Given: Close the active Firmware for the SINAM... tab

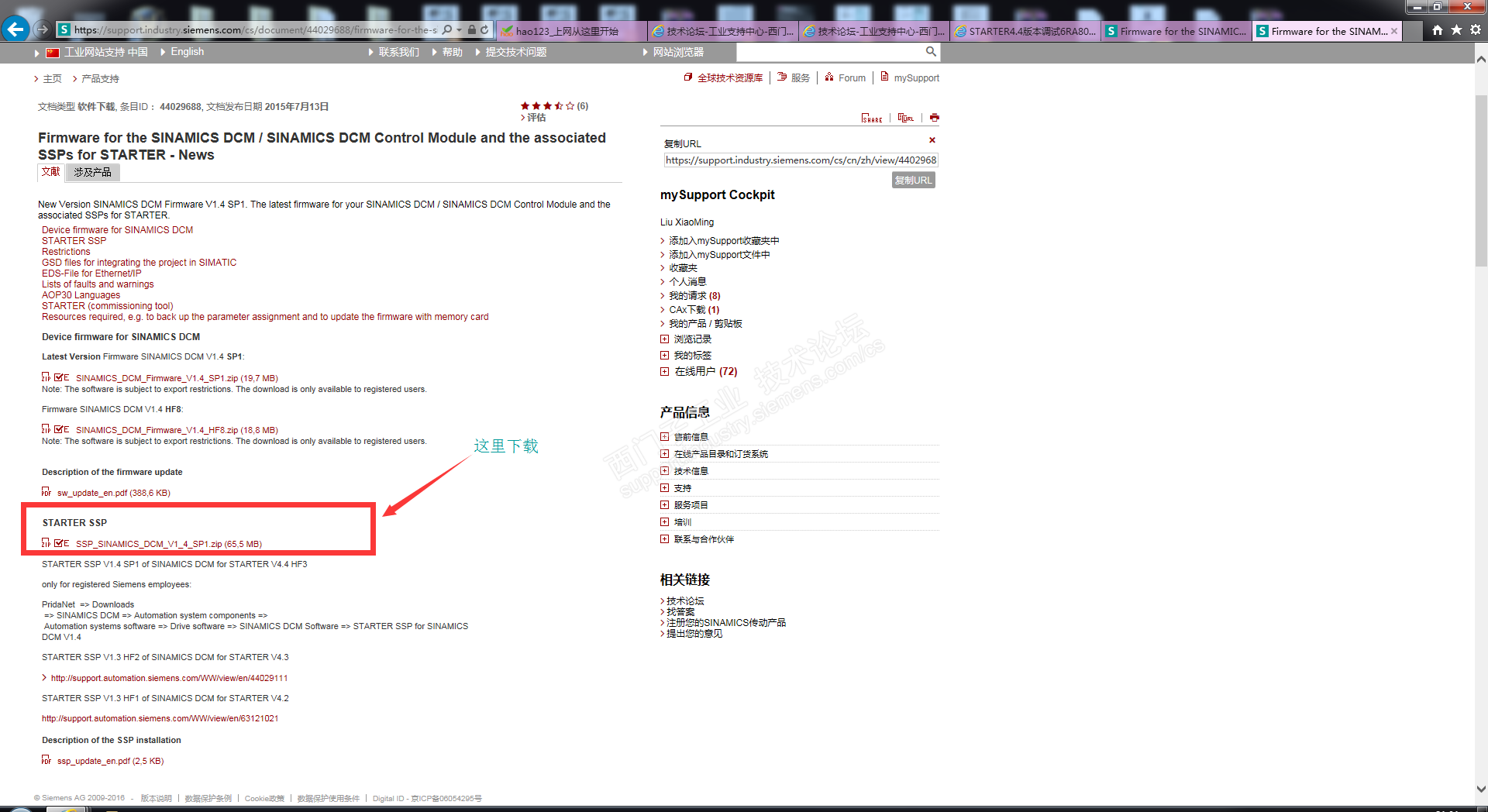Looking at the screenshot, I should [x=1394, y=31].
